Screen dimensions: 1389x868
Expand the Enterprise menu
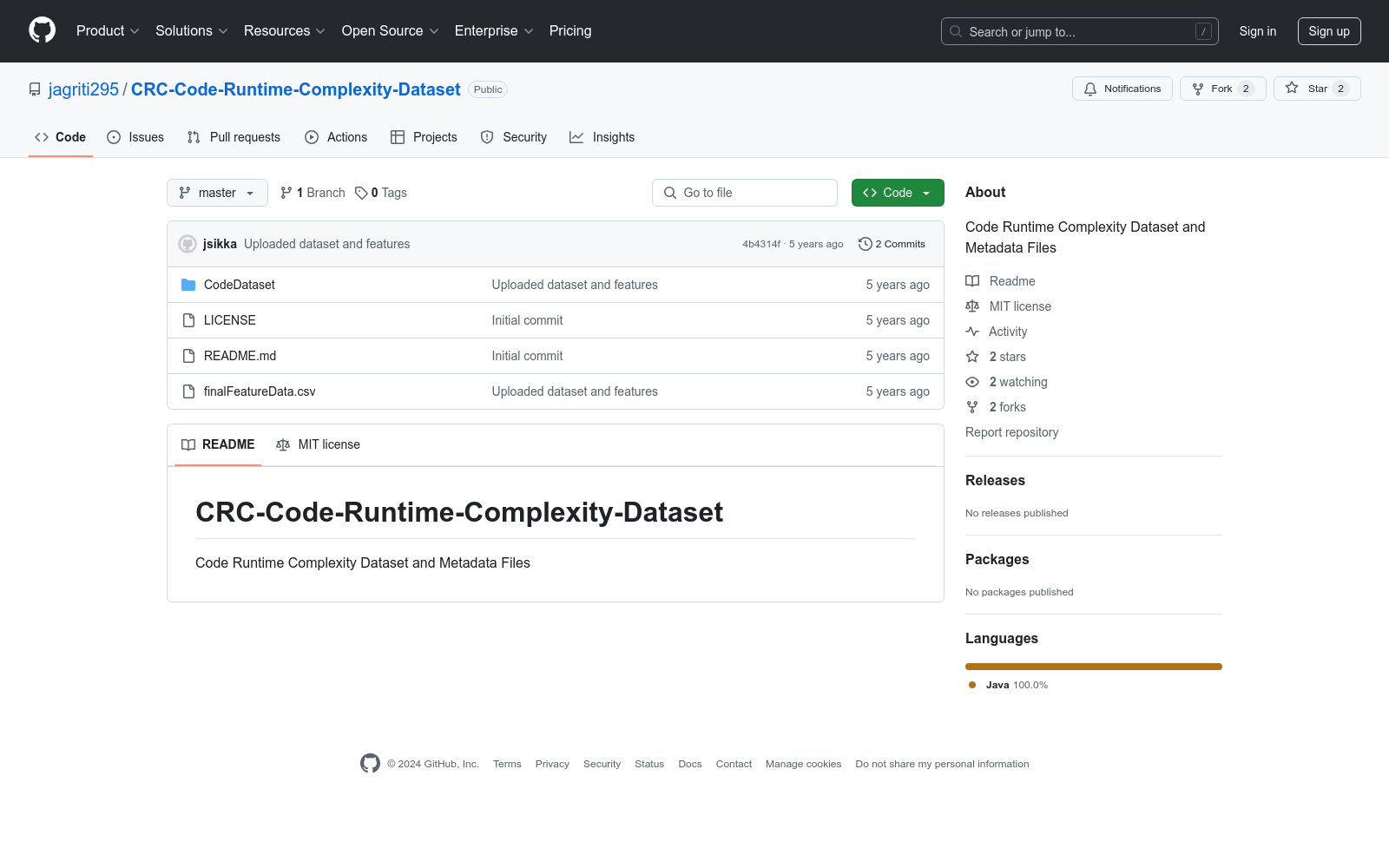[494, 30]
